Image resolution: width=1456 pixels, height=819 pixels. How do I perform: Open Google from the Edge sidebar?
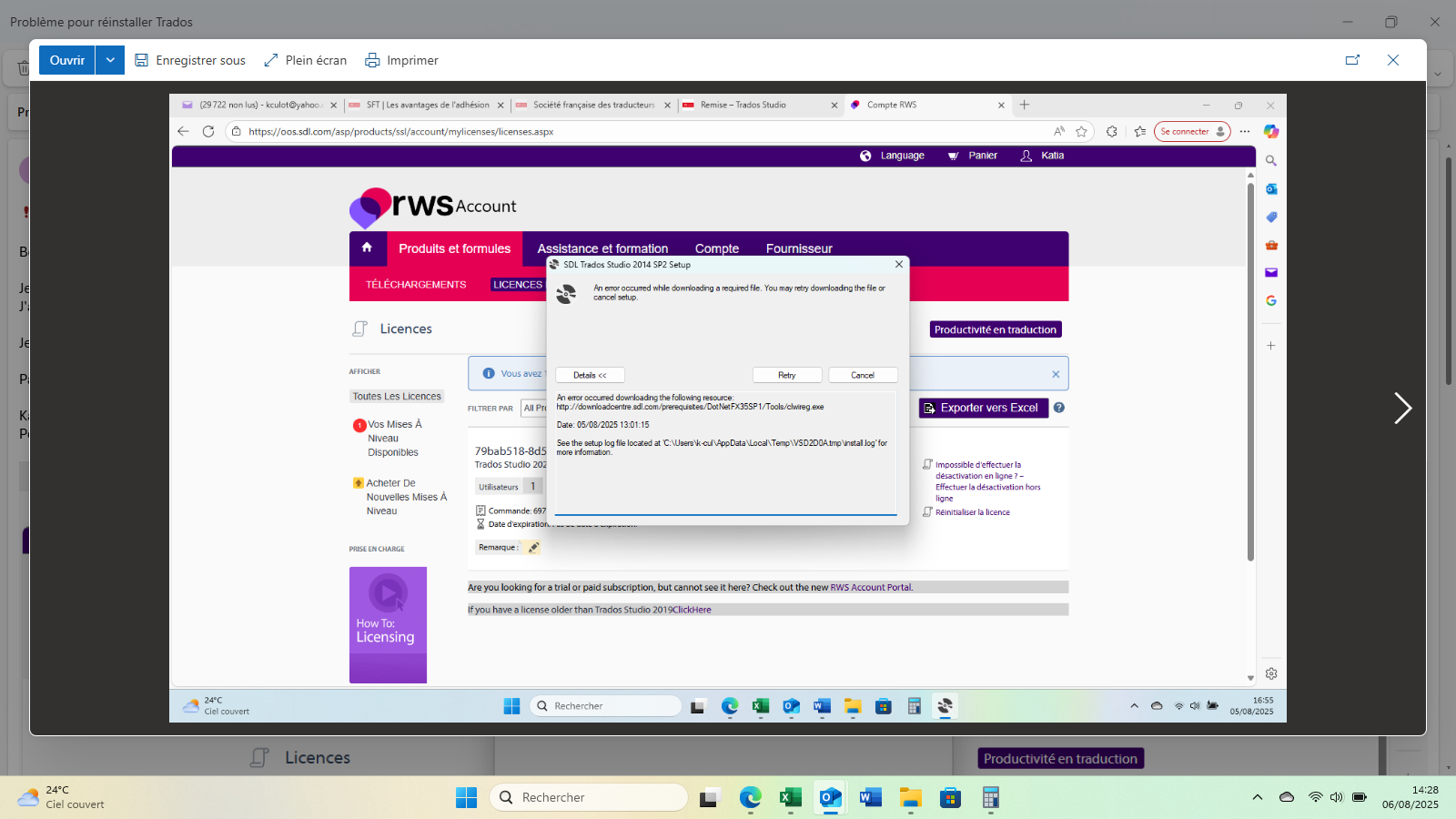point(1271,300)
